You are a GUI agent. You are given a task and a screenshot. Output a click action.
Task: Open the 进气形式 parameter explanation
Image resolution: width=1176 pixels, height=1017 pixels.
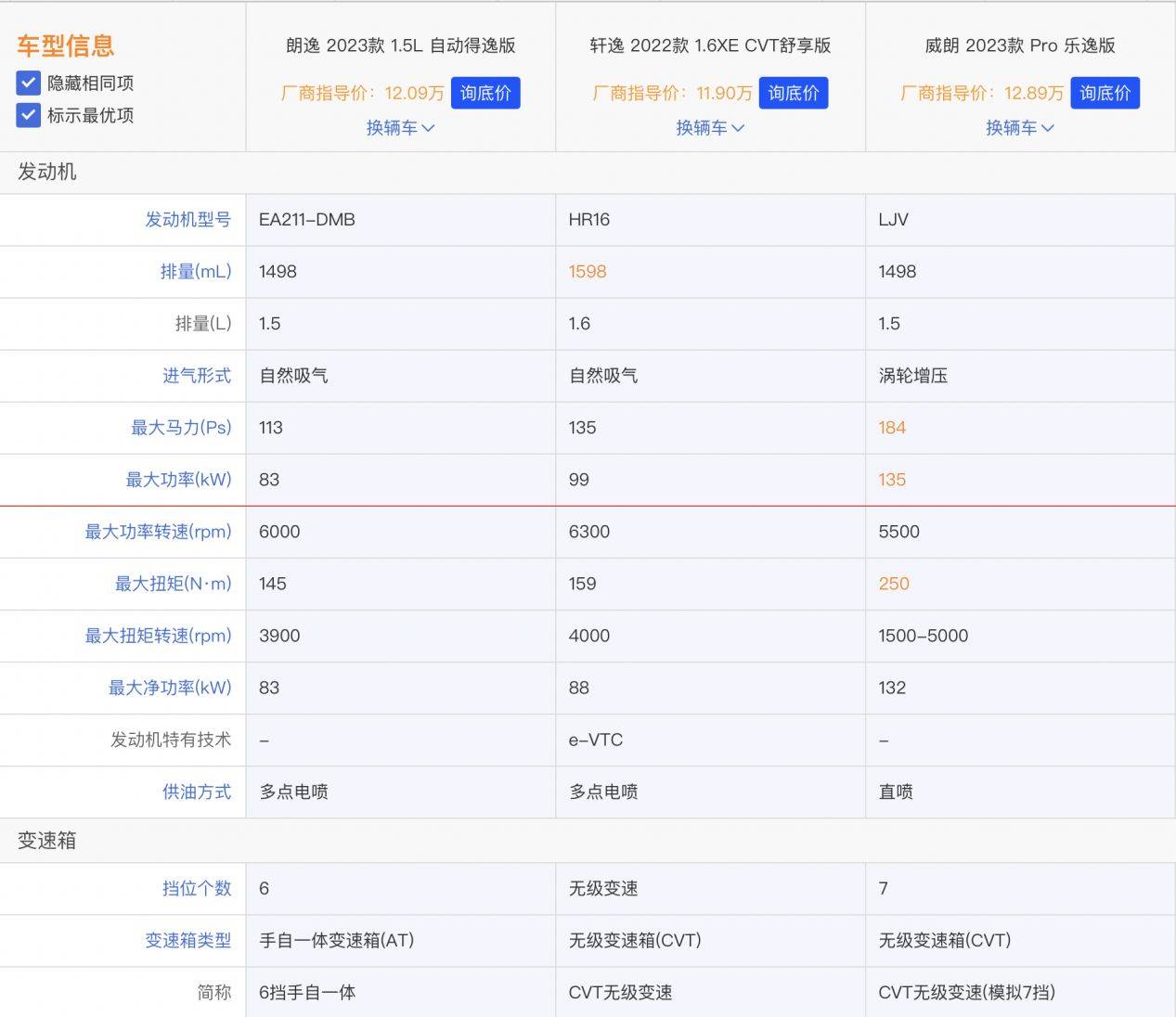pyautogui.click(x=197, y=376)
